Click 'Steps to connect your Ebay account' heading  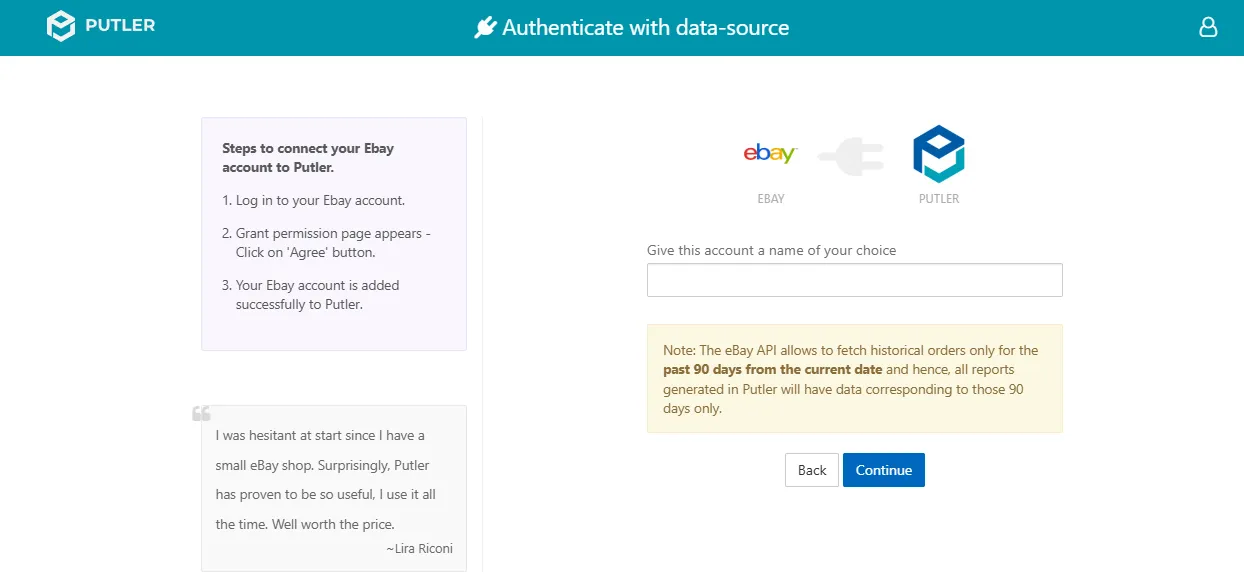pos(308,158)
